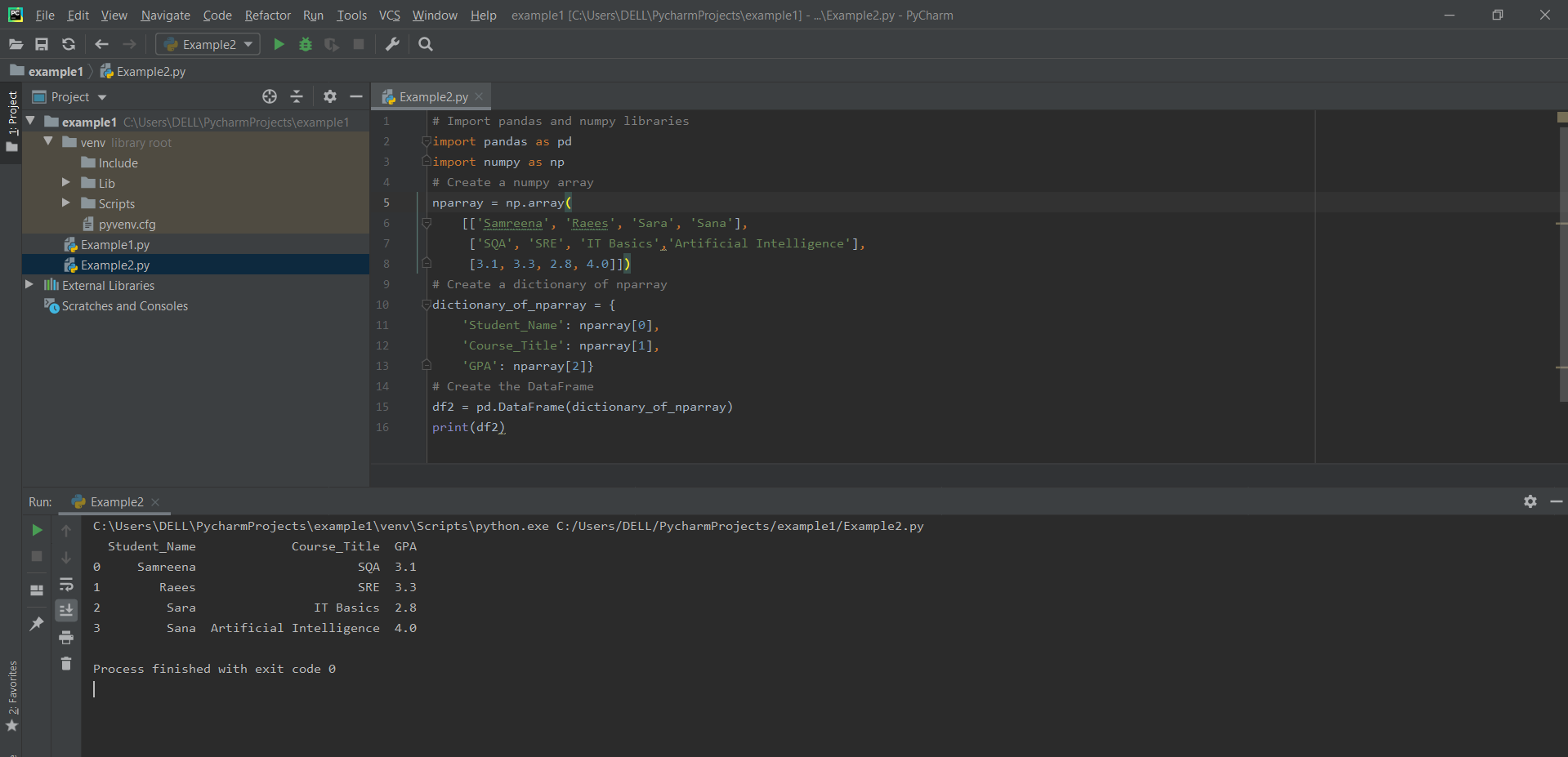Save all files with the floppy icon
The width and height of the screenshot is (1568, 757).
pyautogui.click(x=42, y=44)
